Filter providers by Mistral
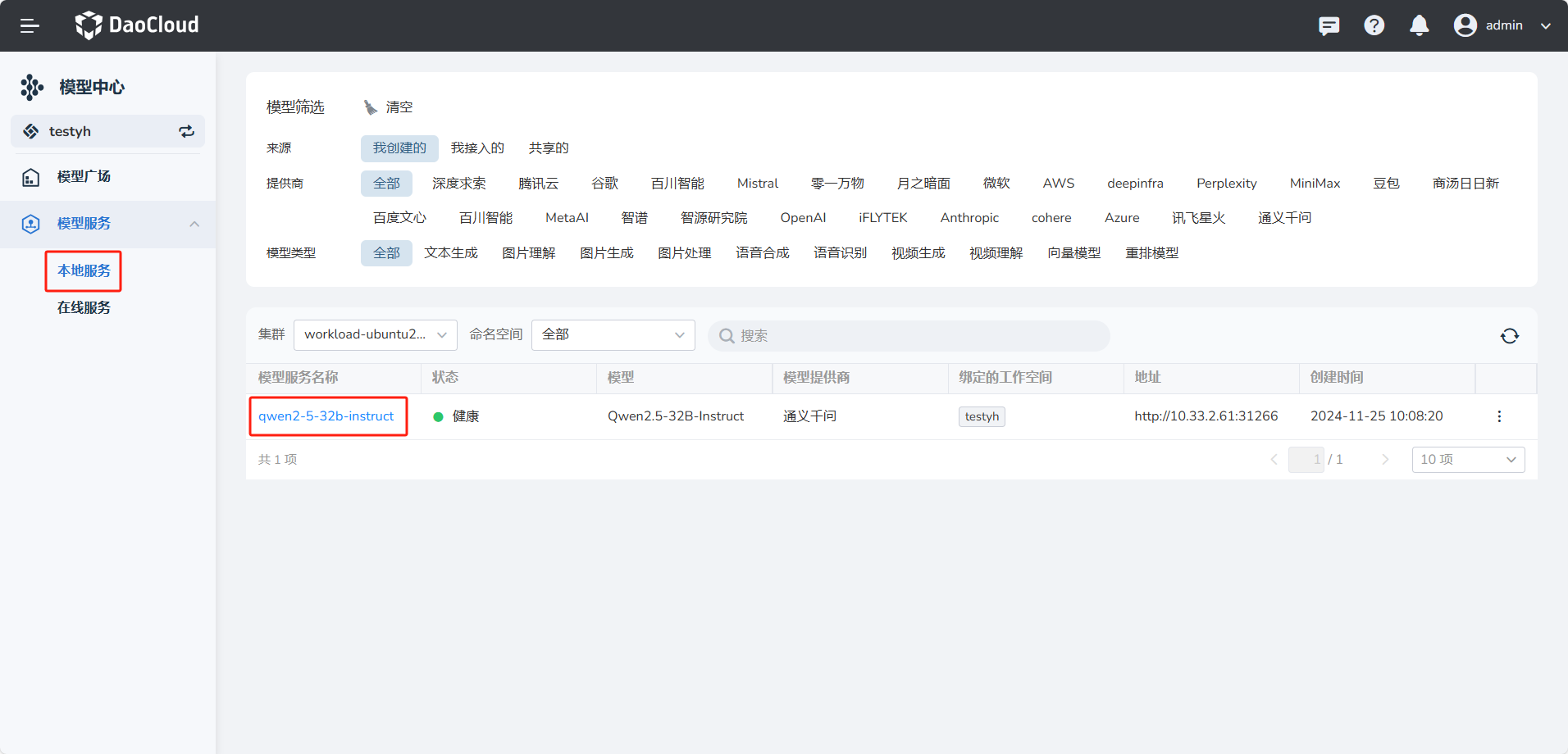The height and width of the screenshot is (754, 1568). pos(758,184)
